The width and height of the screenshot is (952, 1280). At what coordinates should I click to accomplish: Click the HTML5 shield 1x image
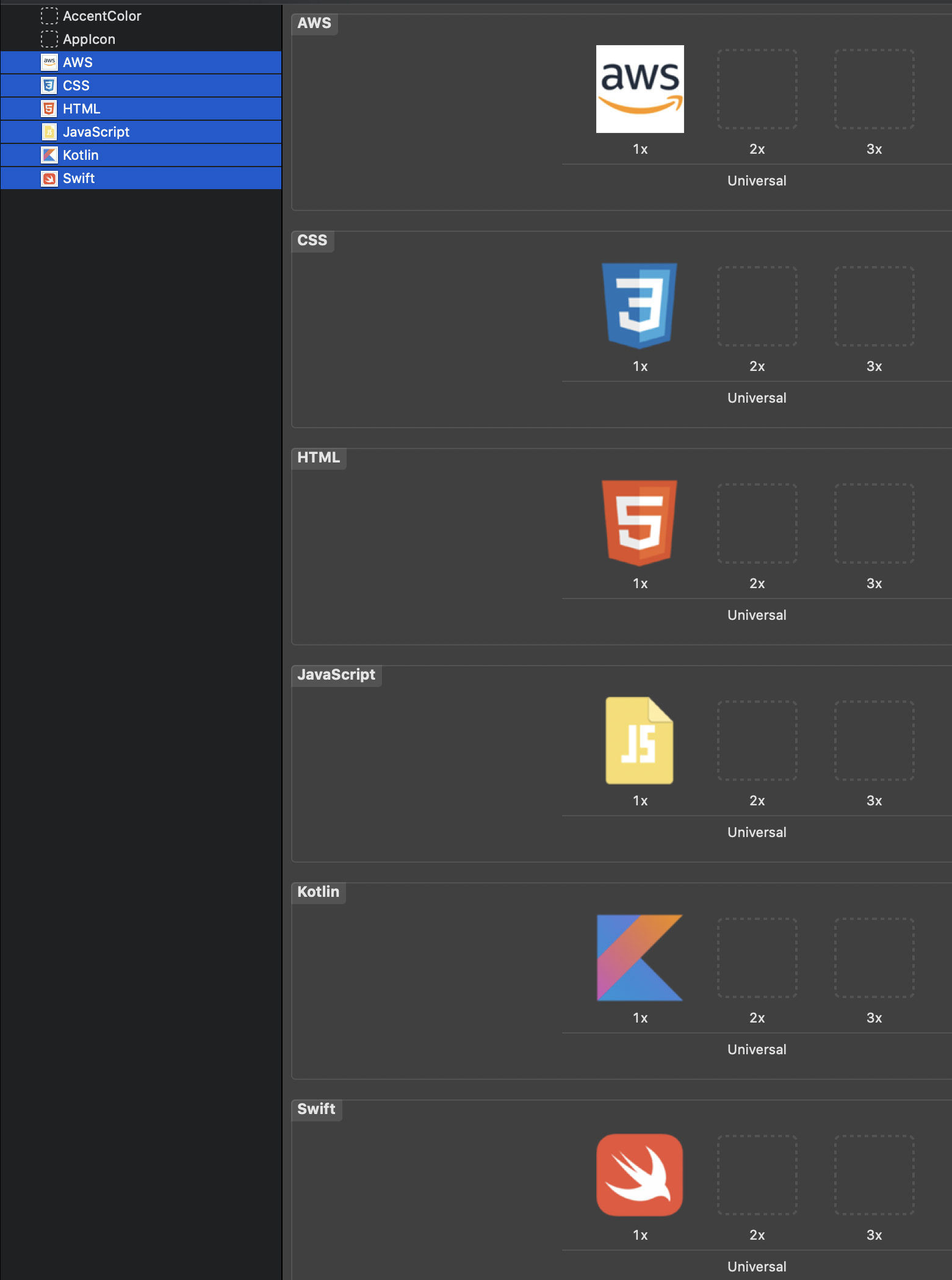(640, 523)
